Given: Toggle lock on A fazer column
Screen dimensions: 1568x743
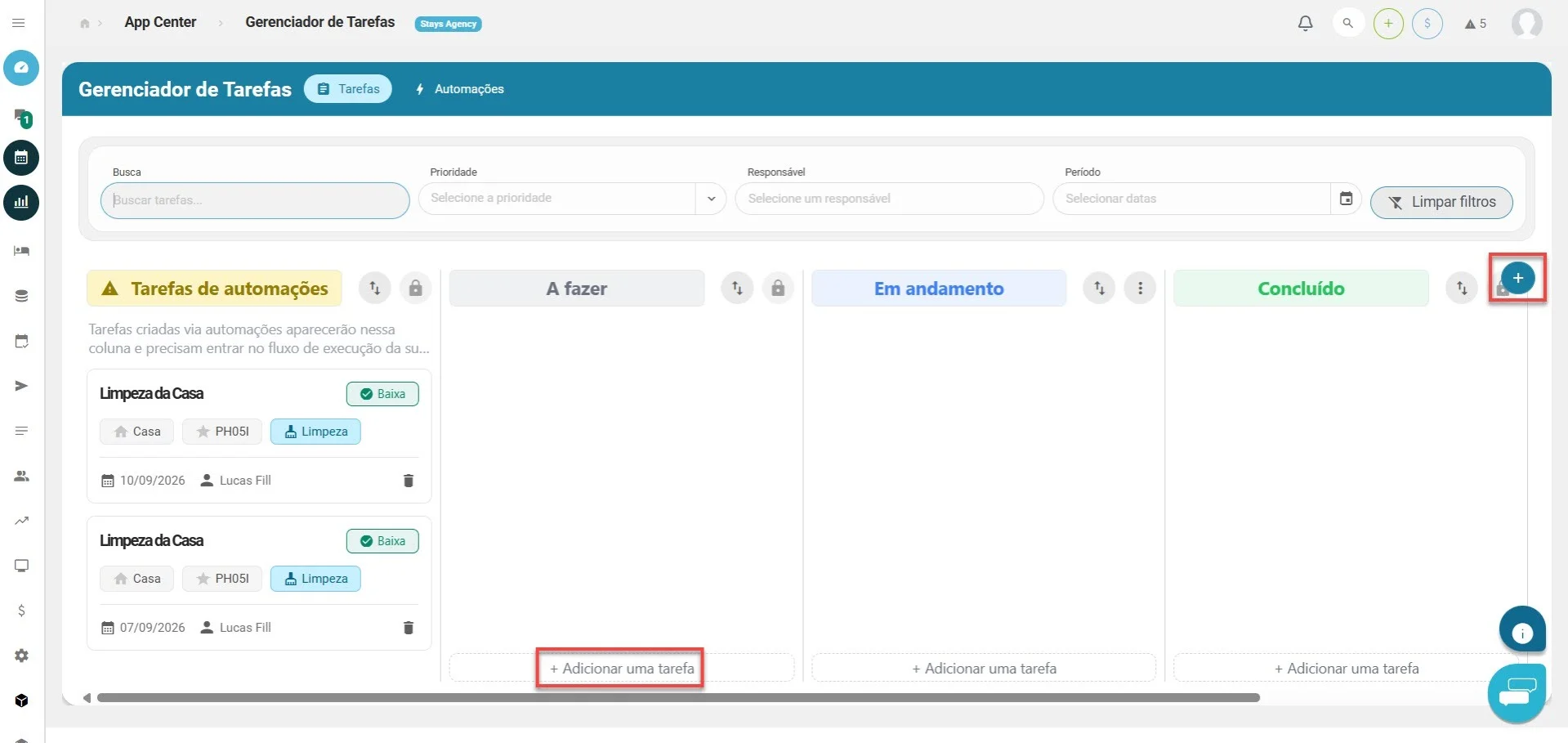Looking at the screenshot, I should pyautogui.click(x=778, y=289).
